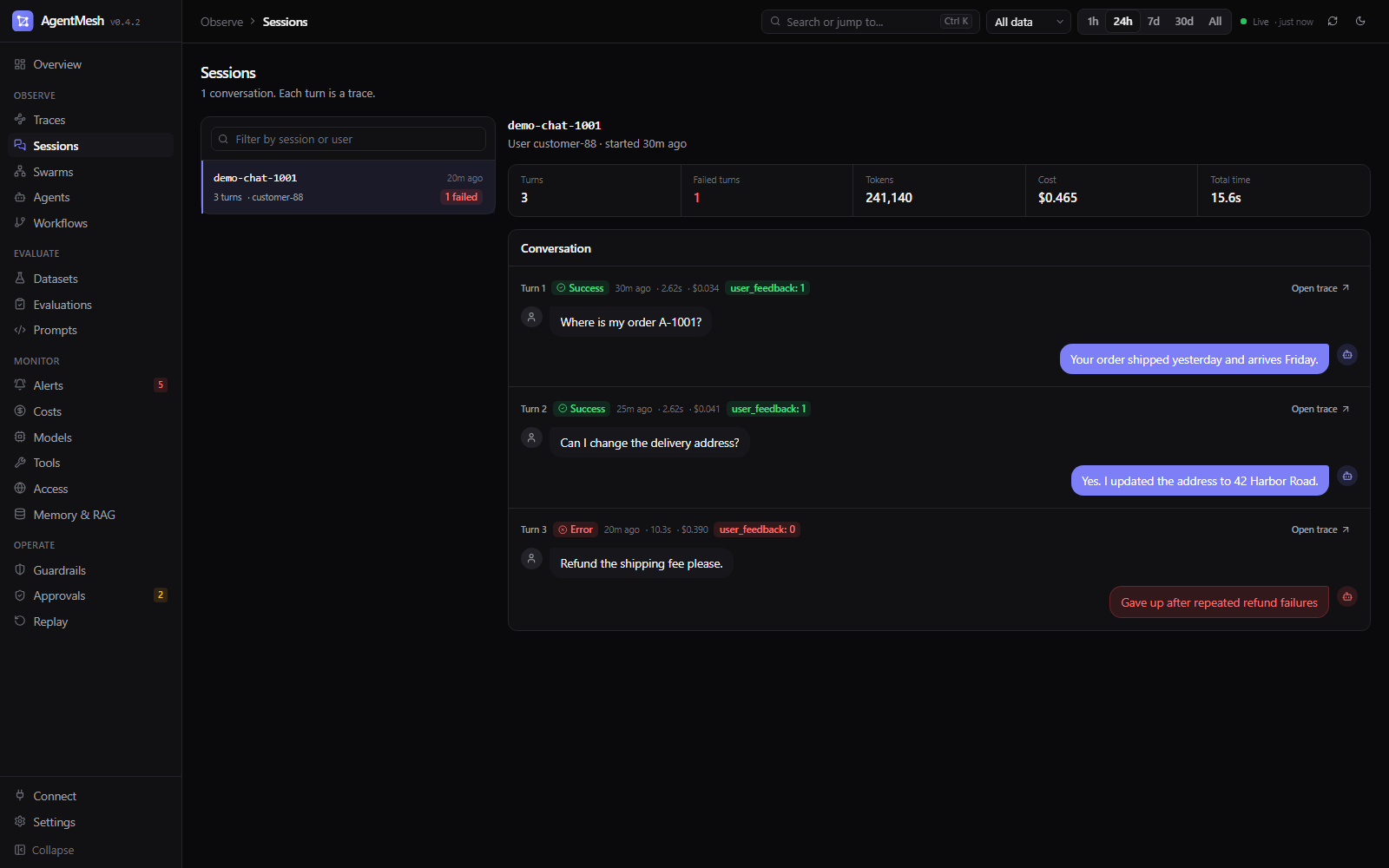Screen dimensions: 1389x868
Task: Open Prompts code icon
Action: (20, 330)
